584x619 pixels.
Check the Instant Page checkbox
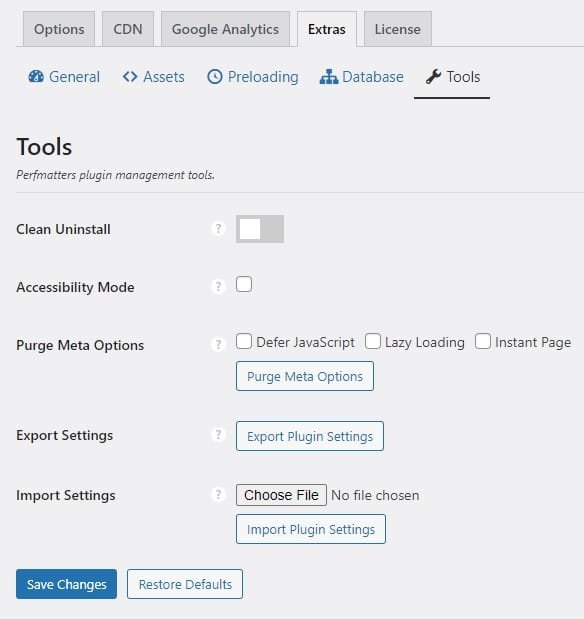click(x=483, y=341)
